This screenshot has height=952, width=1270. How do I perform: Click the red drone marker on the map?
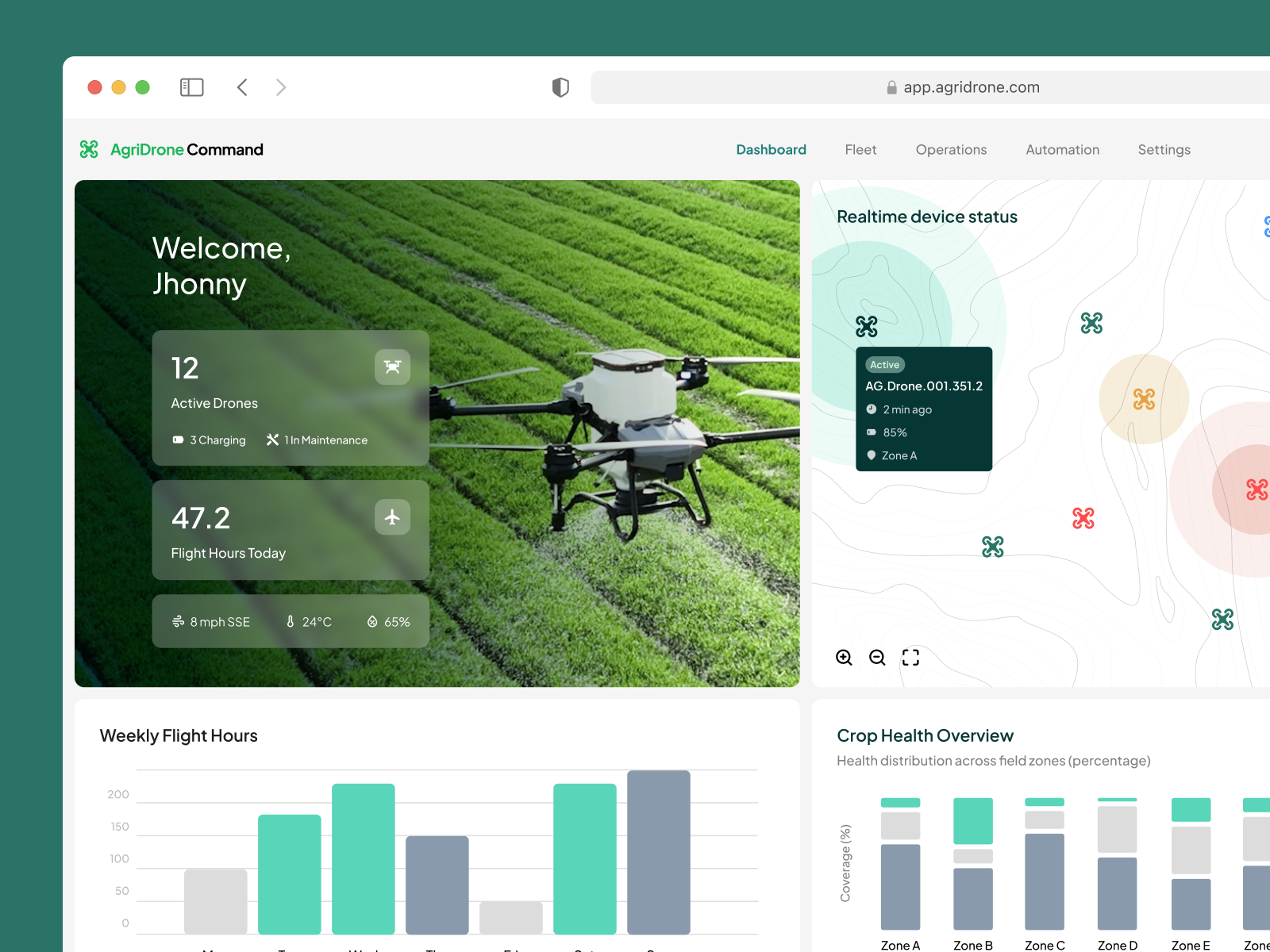[x=1083, y=517]
